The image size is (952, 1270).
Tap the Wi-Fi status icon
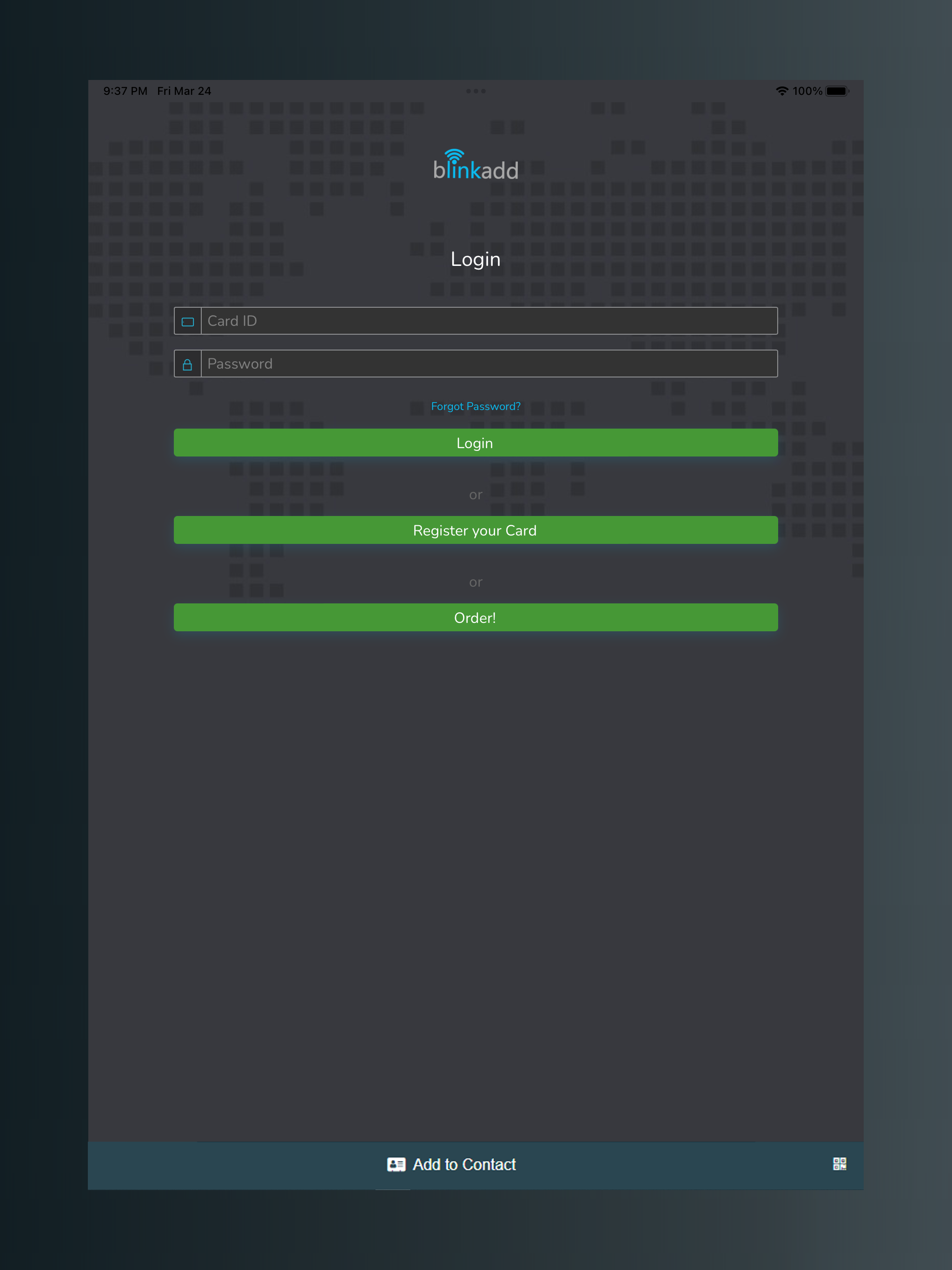pyautogui.click(x=781, y=91)
